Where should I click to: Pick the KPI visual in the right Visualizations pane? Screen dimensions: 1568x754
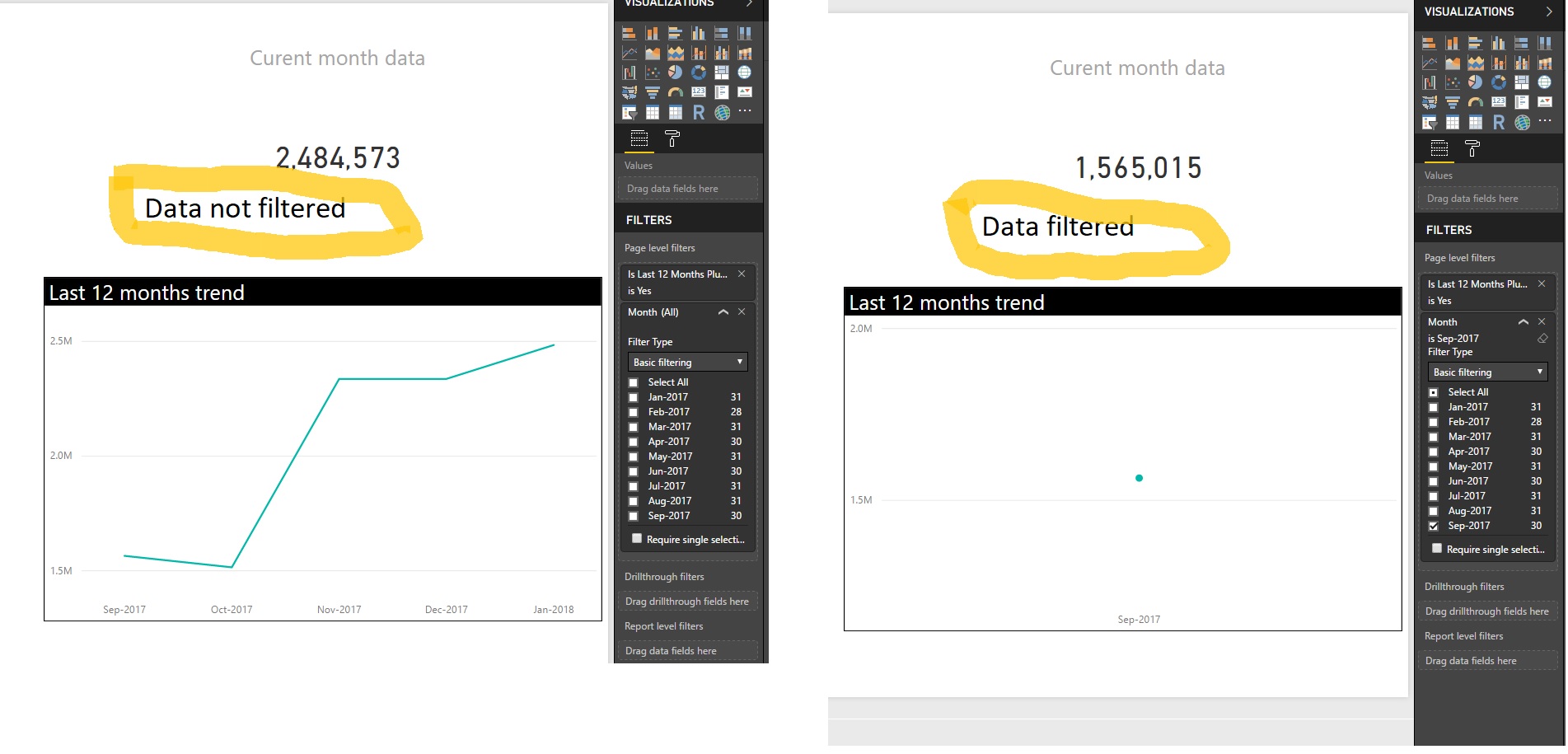coord(1545,102)
